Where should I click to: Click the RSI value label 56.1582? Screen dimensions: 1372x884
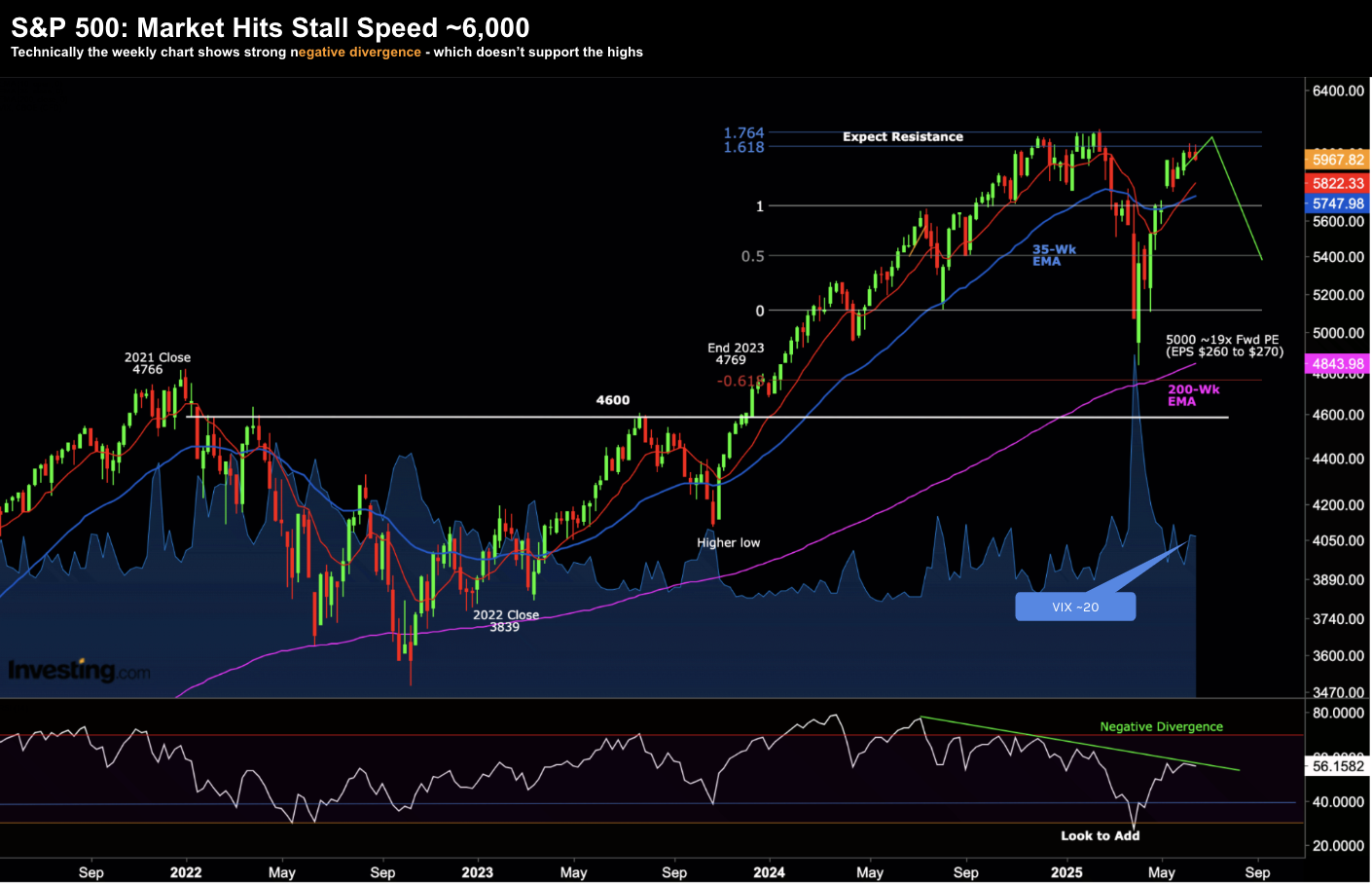(1338, 766)
